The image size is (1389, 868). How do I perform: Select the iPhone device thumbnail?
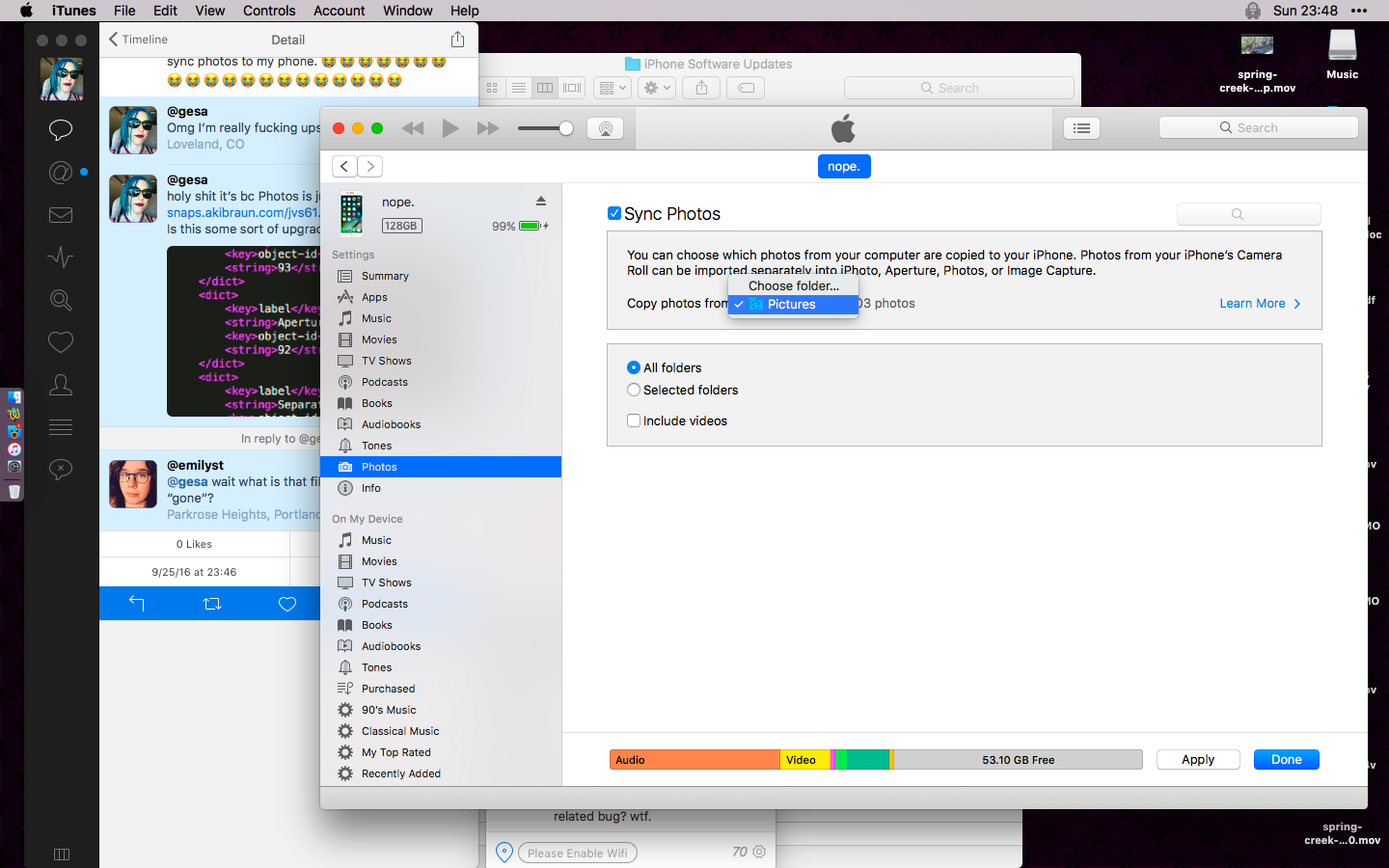tap(351, 213)
